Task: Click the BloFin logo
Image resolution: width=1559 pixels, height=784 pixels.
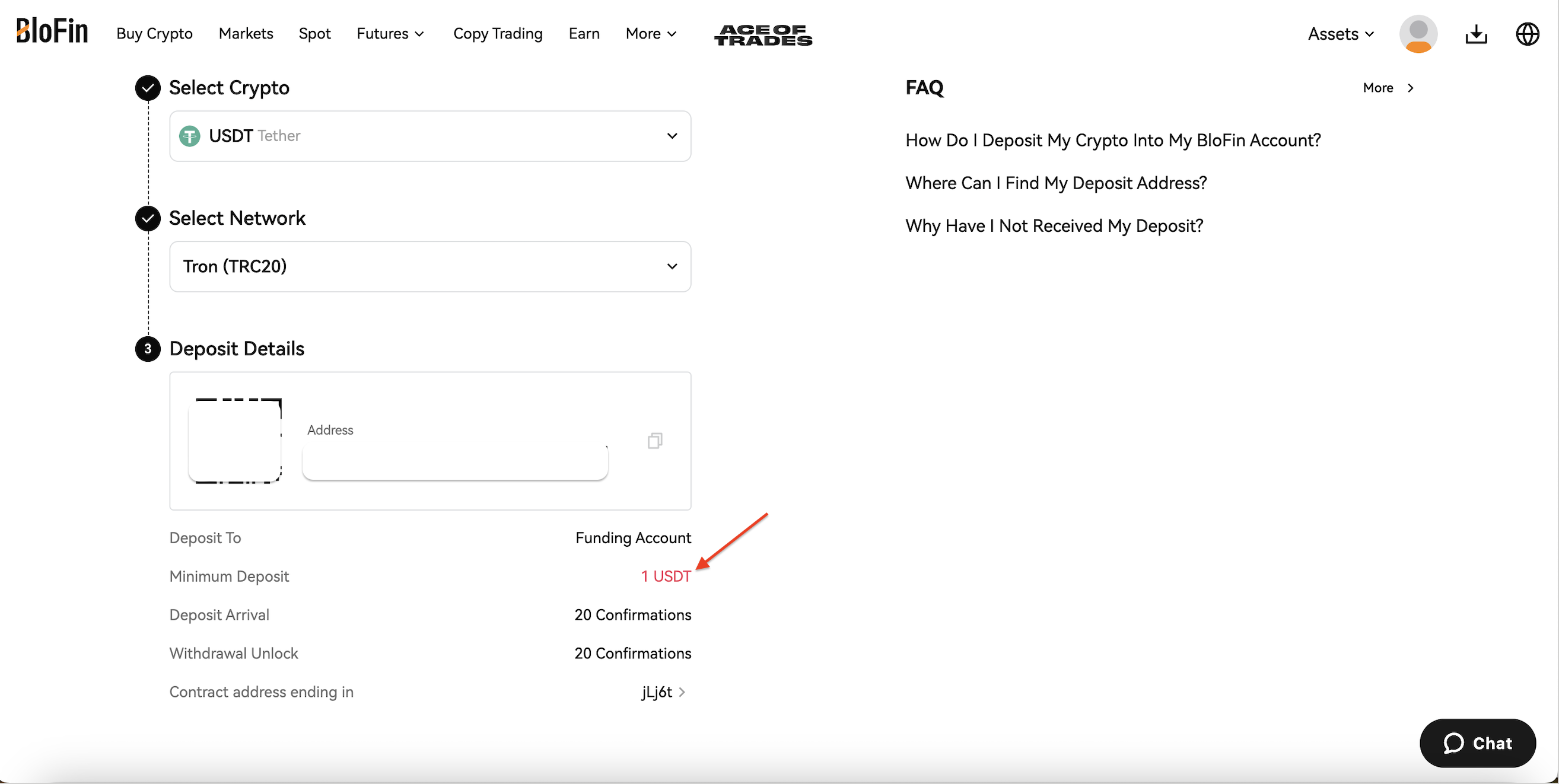Action: coord(52,31)
